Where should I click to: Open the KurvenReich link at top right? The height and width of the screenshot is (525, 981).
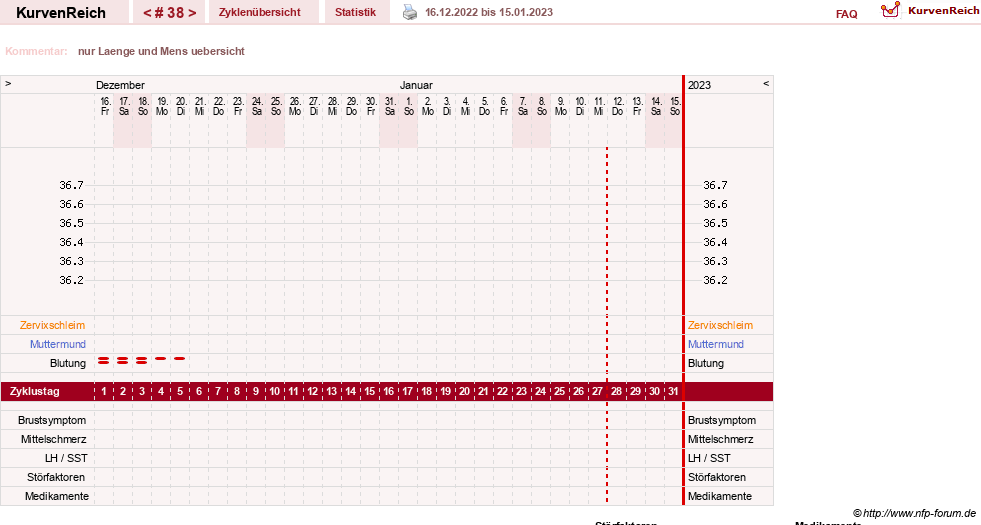click(x=943, y=11)
